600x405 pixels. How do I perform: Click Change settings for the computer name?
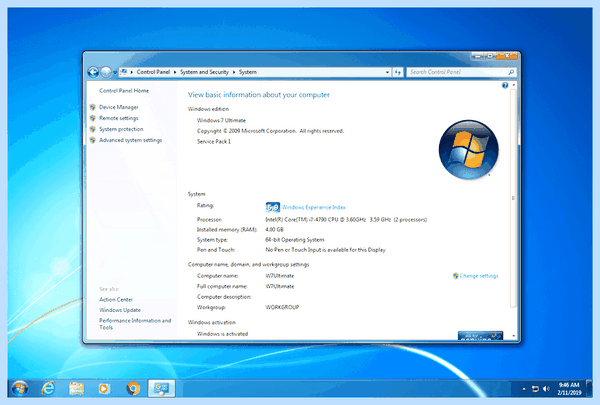point(479,276)
